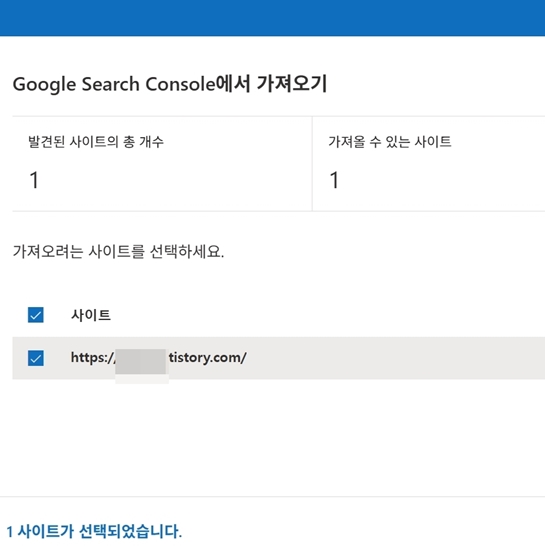Screen dimensions: 545x546
Task: Click the 1 사이트가 선택되었습니다 status text
Action: click(x=94, y=531)
